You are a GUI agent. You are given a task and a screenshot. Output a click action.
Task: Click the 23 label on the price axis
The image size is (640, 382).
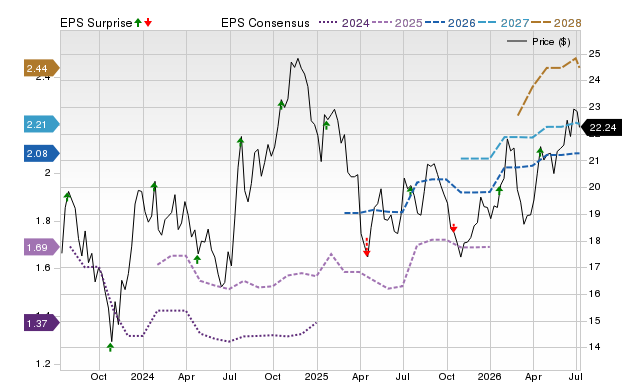point(594,107)
